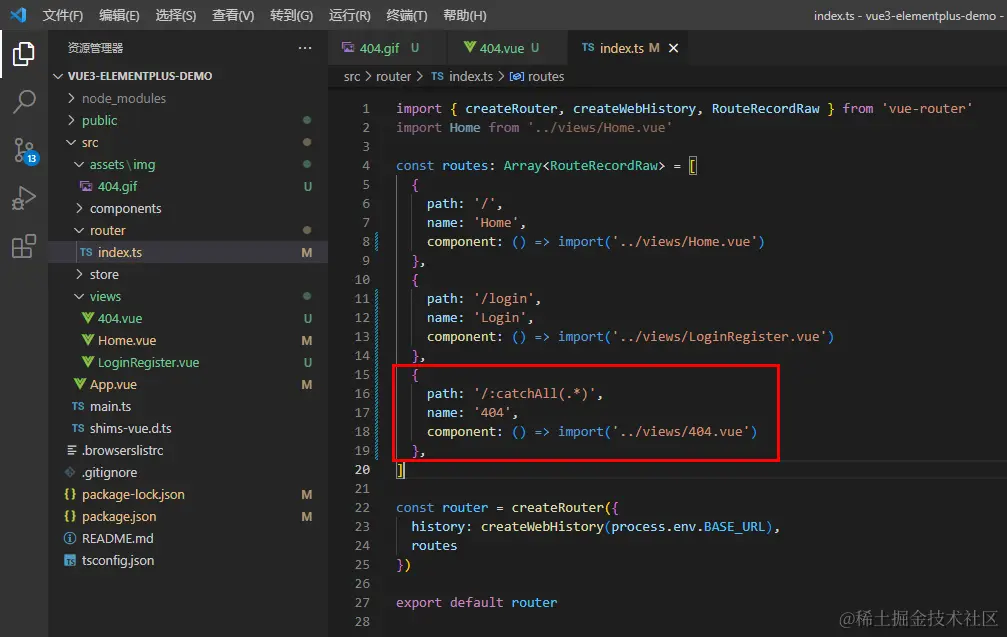Open the Run and Debug view
The image size is (1007, 637).
[x=24, y=198]
